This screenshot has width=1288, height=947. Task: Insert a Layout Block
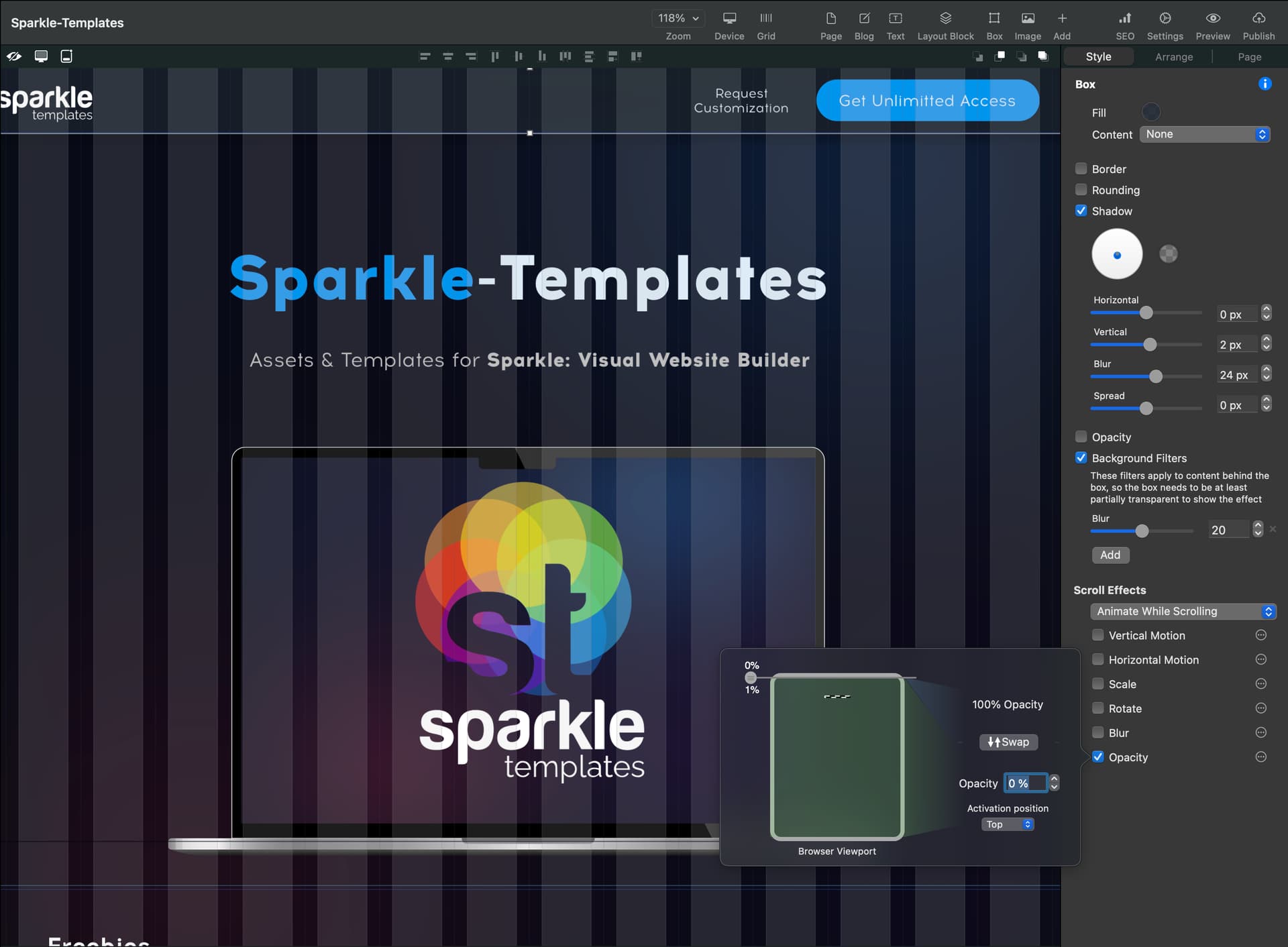pos(945,19)
